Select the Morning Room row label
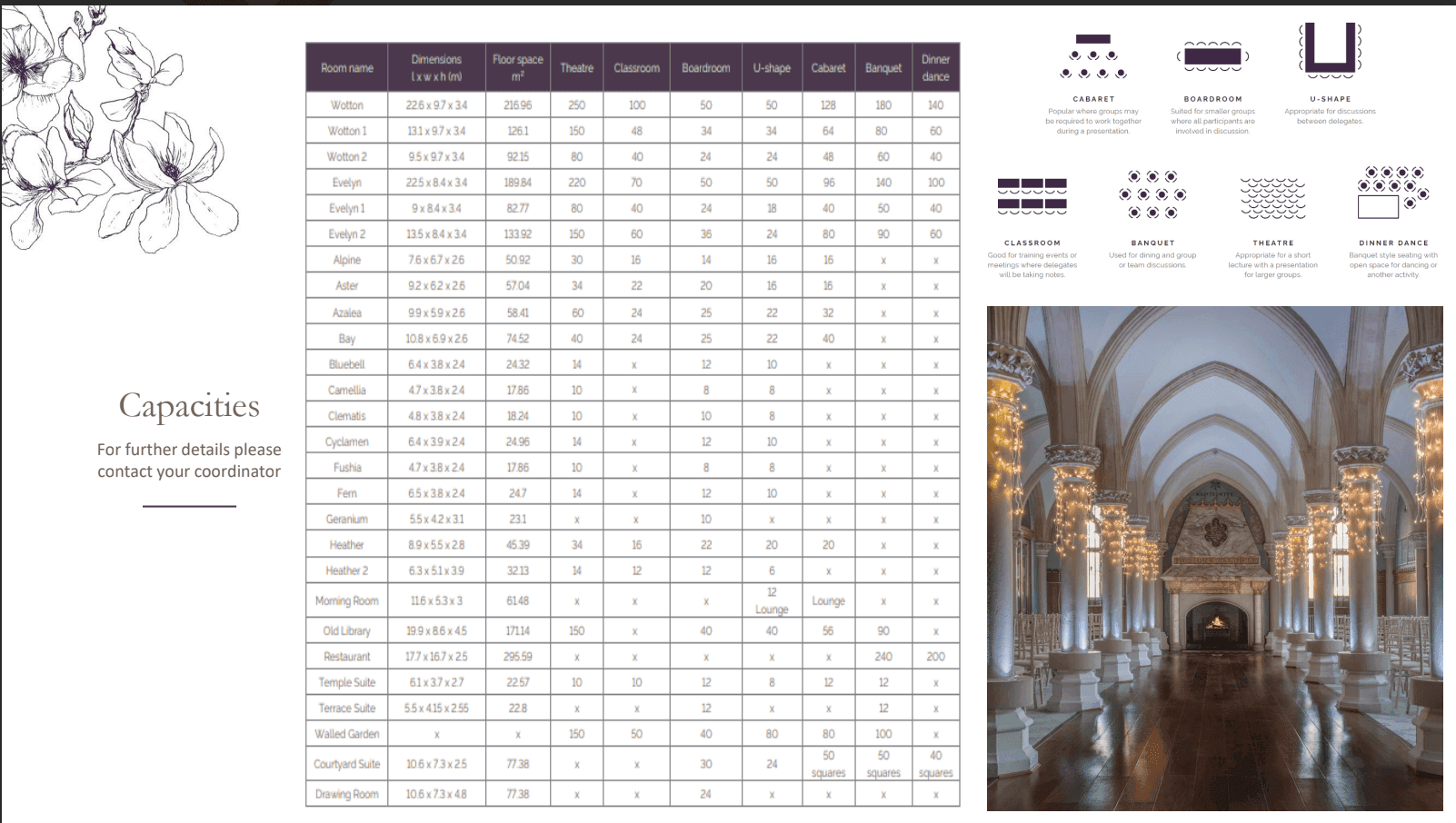1456x823 pixels. pos(347,600)
